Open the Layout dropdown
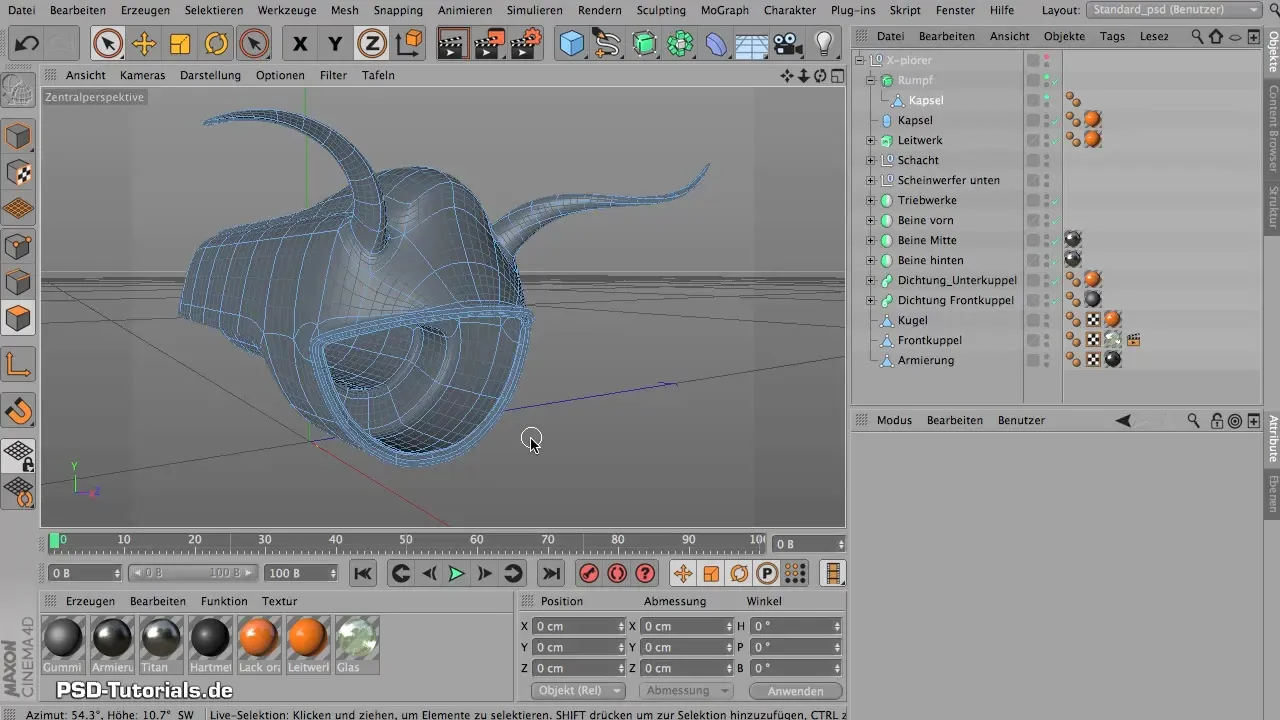This screenshot has width=1280, height=720. 1173,10
